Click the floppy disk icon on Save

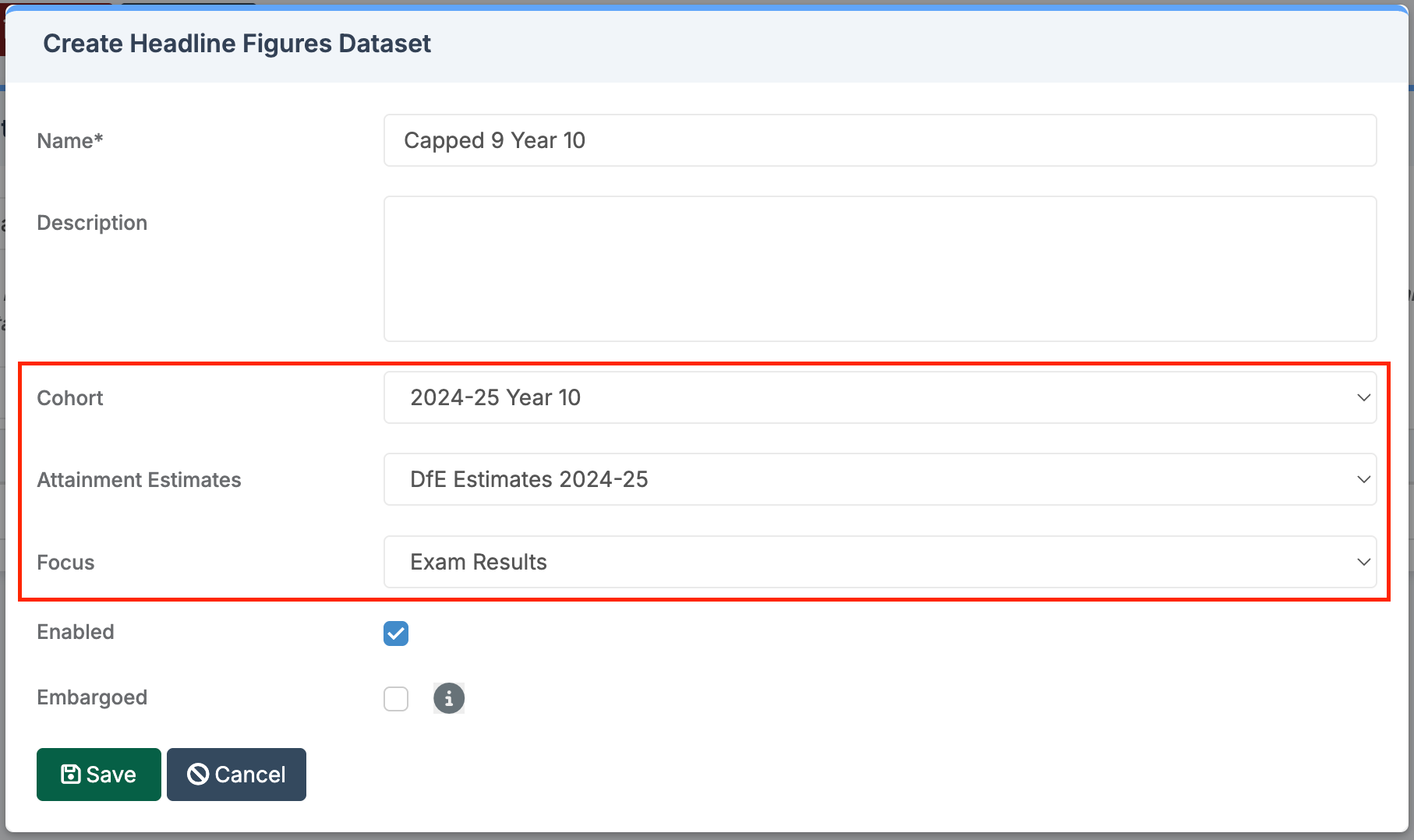71,774
